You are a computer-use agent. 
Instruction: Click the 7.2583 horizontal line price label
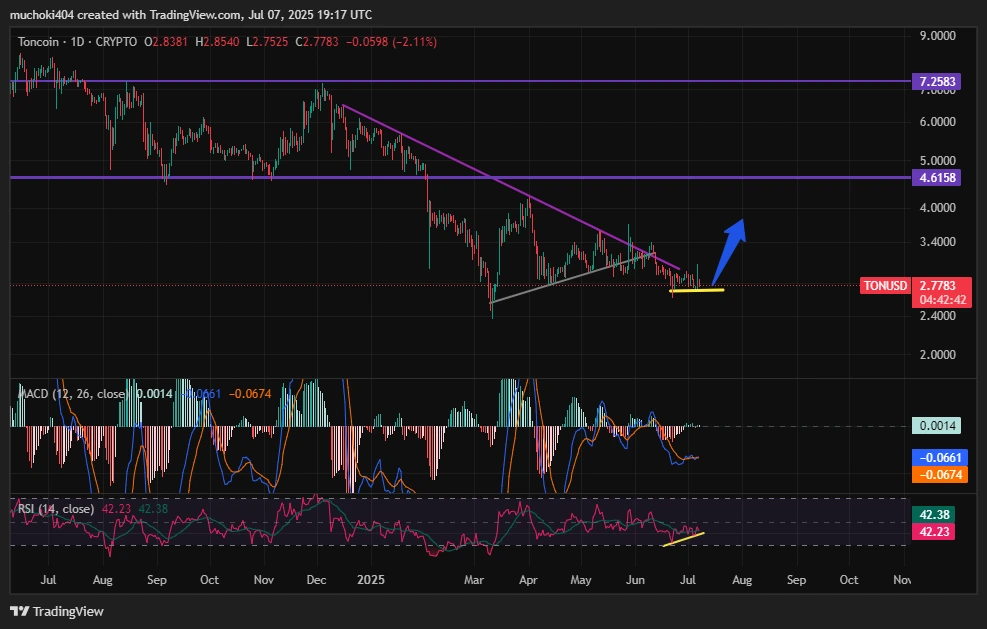(940, 81)
